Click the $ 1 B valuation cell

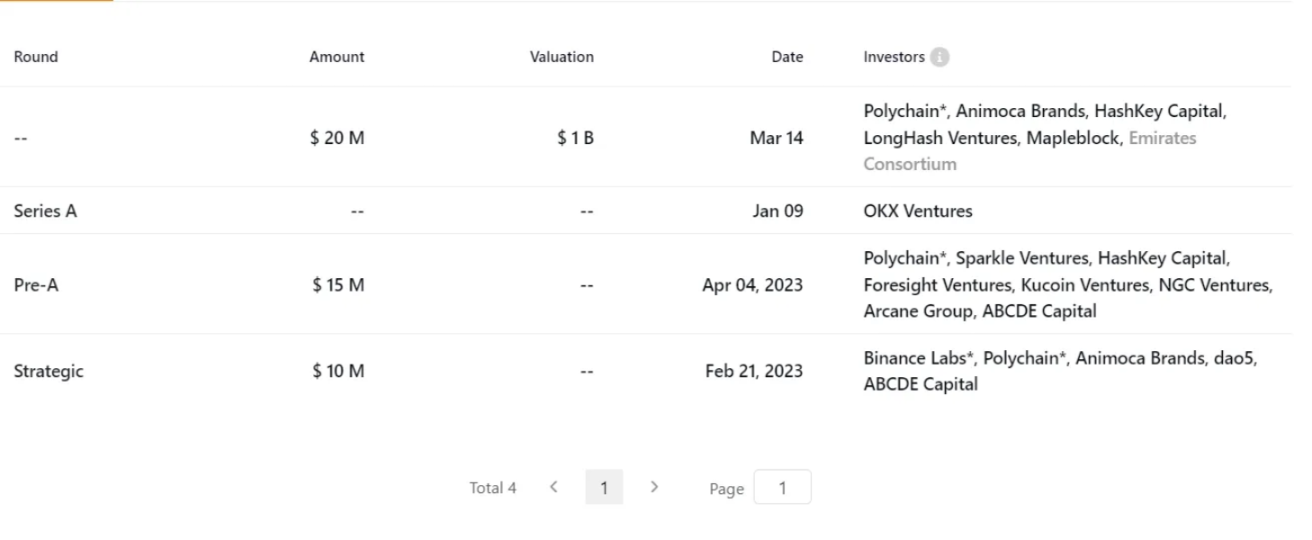pos(575,138)
